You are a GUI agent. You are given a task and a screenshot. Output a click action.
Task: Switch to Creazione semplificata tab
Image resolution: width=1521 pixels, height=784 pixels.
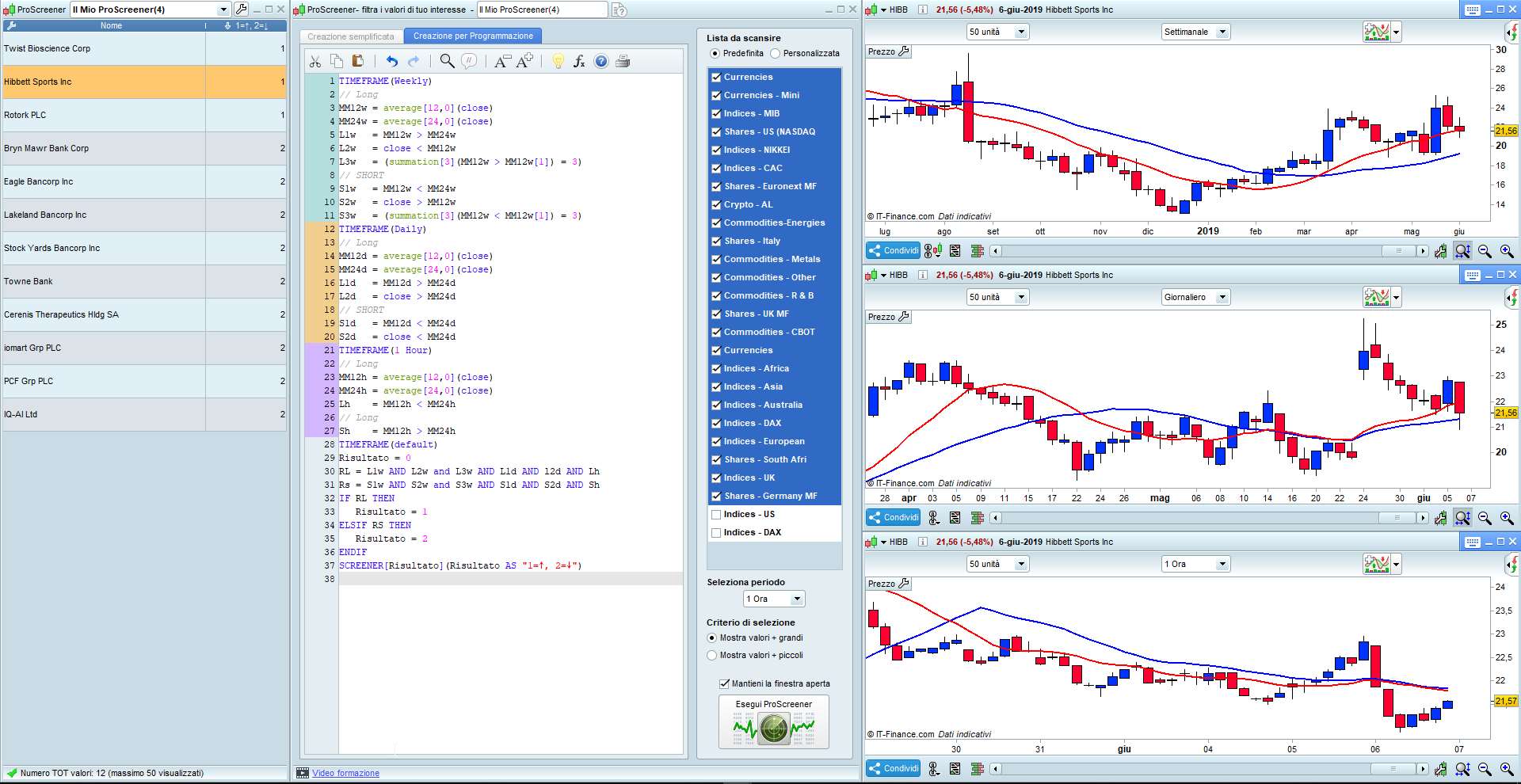[x=351, y=37]
